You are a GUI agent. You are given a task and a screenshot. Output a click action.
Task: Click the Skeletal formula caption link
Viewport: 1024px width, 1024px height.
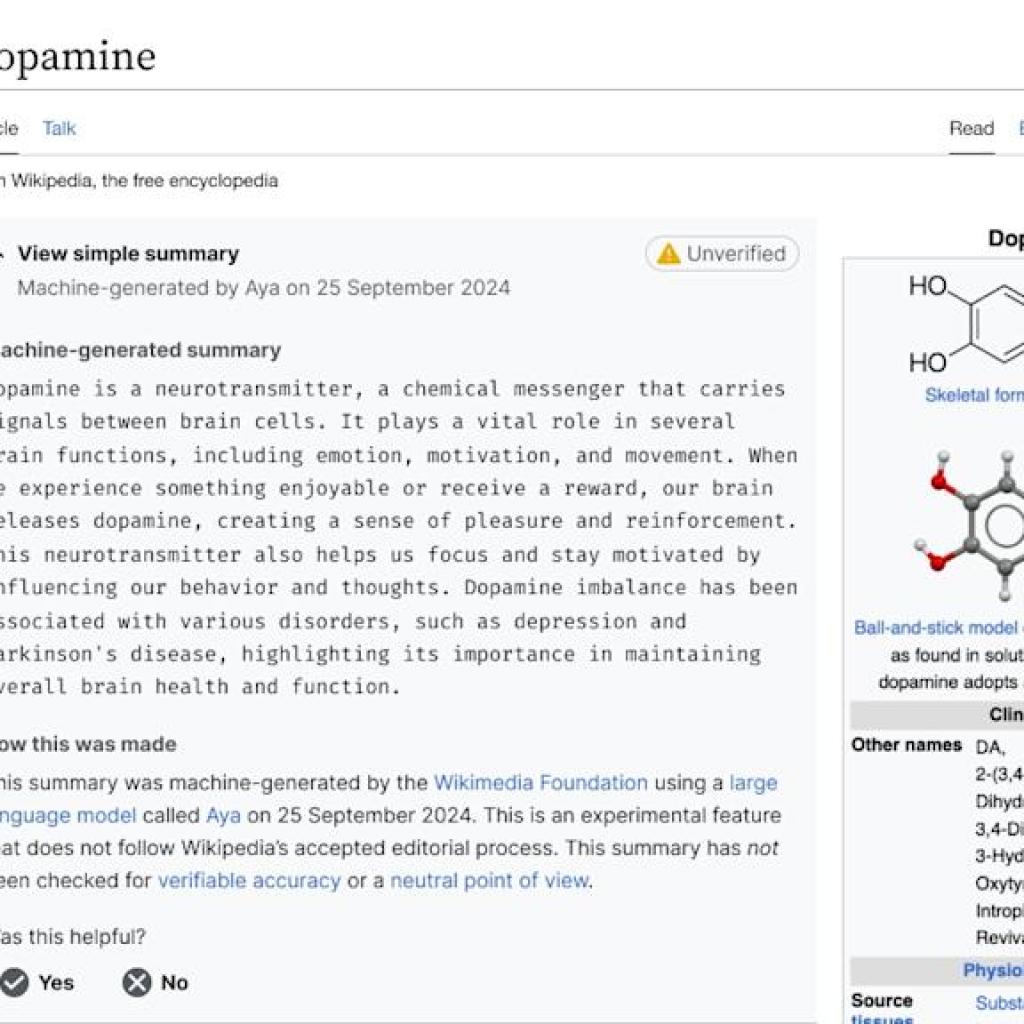pyautogui.click(x=973, y=396)
